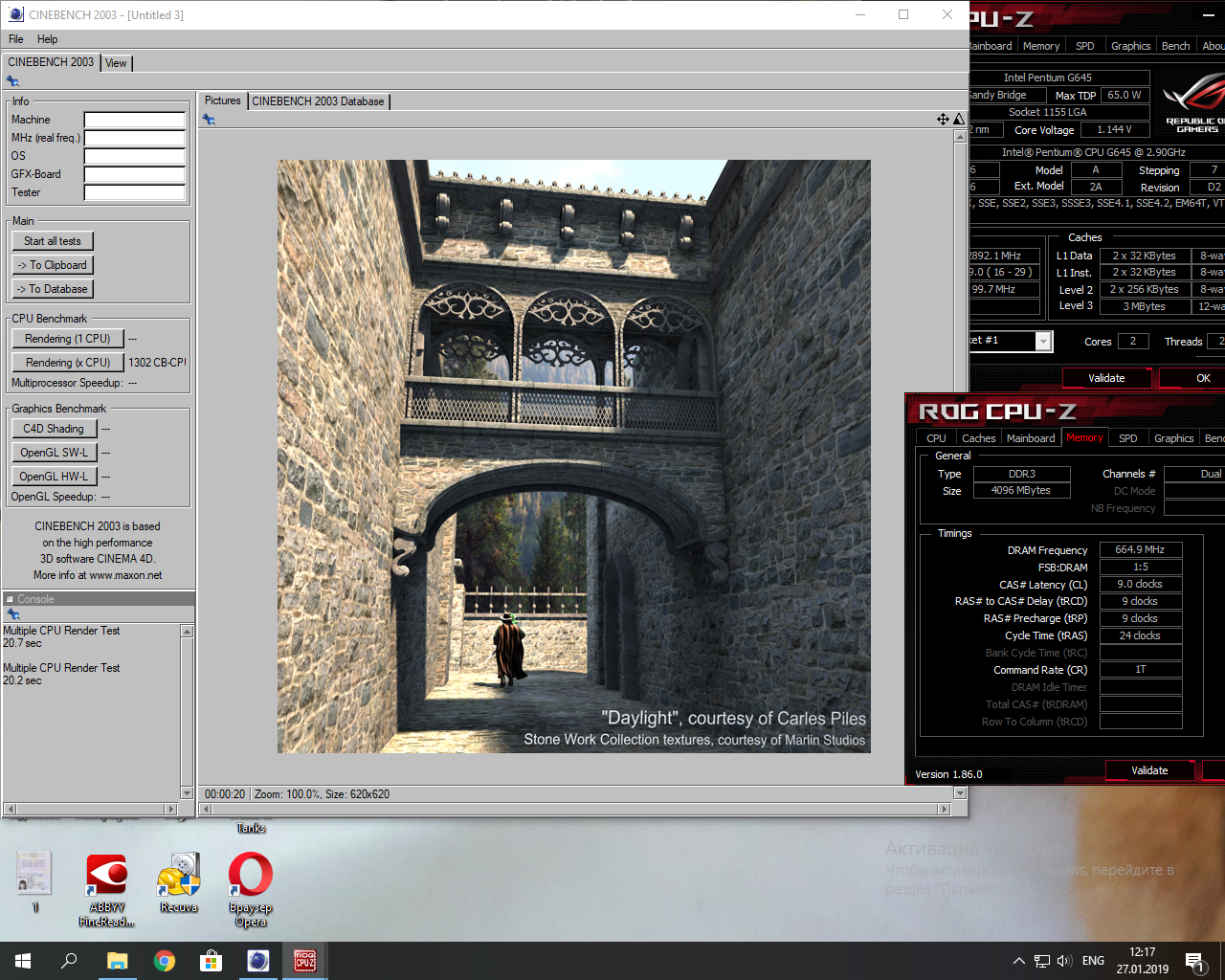
Task: Click the taskbar search magnifier icon
Action: pyautogui.click(x=69, y=961)
